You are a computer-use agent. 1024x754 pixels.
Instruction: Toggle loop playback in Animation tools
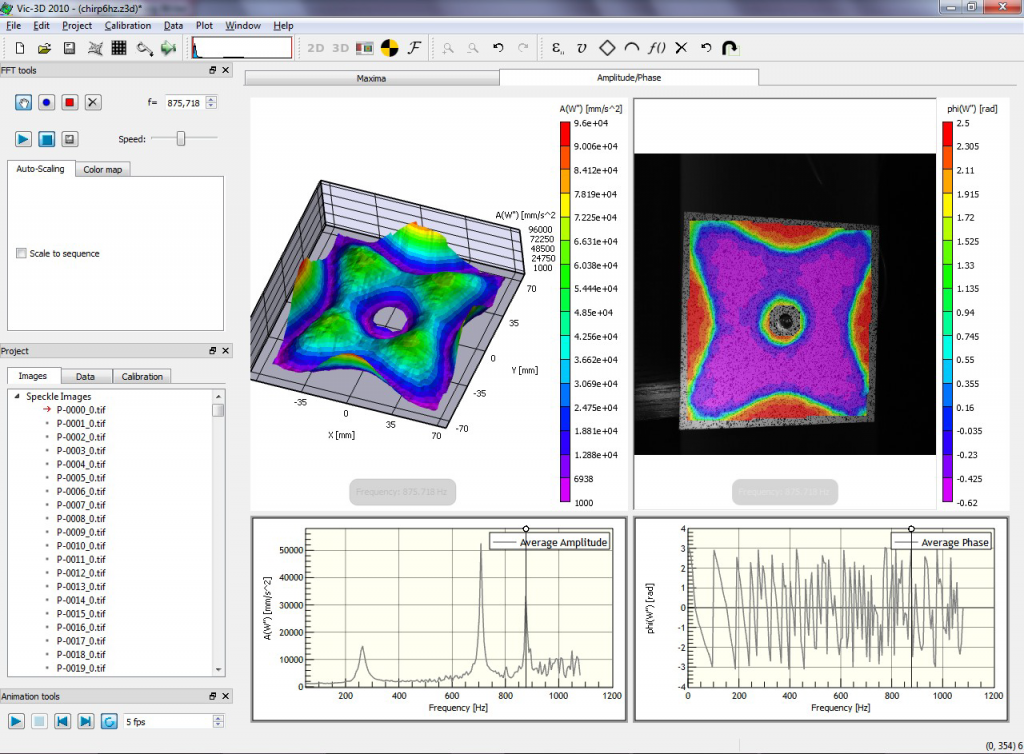coord(109,721)
